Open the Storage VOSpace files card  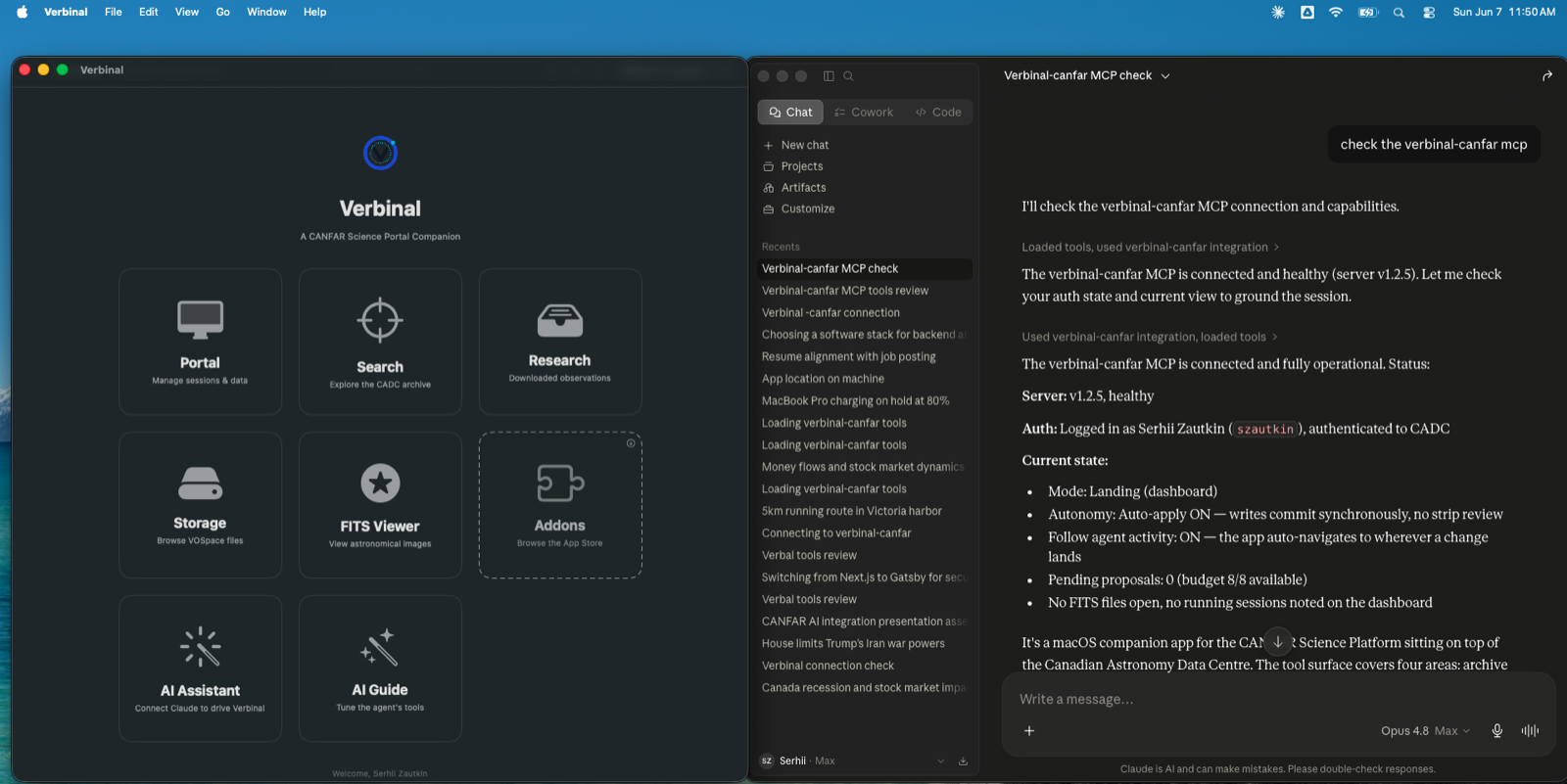[x=200, y=505]
